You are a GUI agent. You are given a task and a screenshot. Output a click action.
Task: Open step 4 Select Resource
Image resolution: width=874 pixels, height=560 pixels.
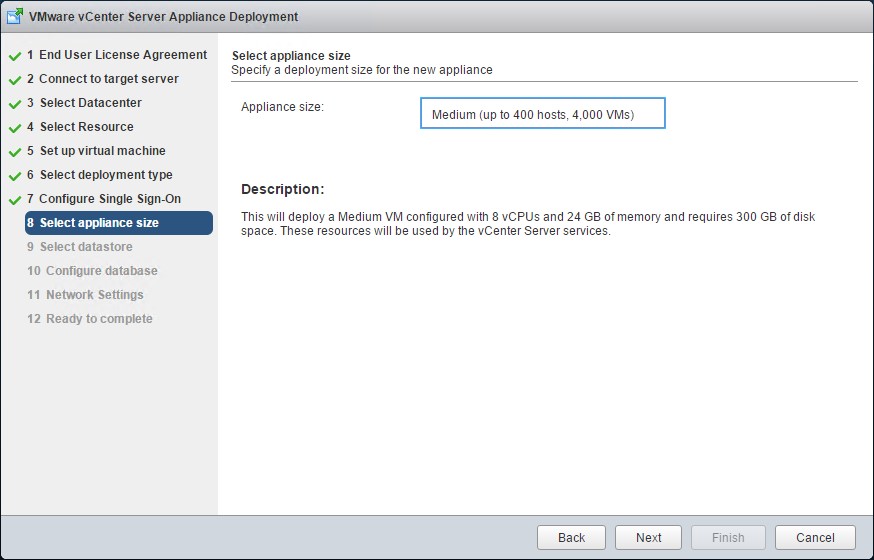(x=80, y=126)
